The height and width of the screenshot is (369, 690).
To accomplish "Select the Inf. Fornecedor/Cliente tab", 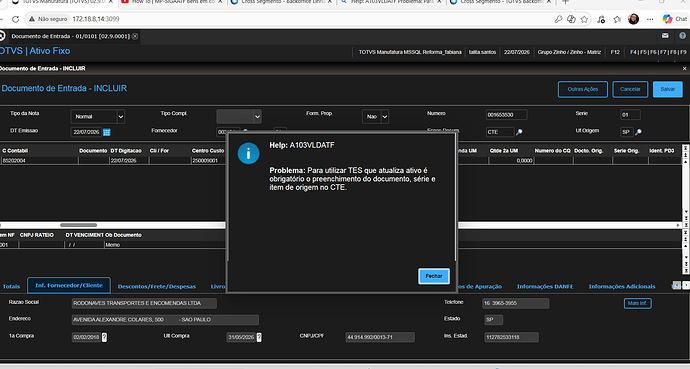I will 69,285.
